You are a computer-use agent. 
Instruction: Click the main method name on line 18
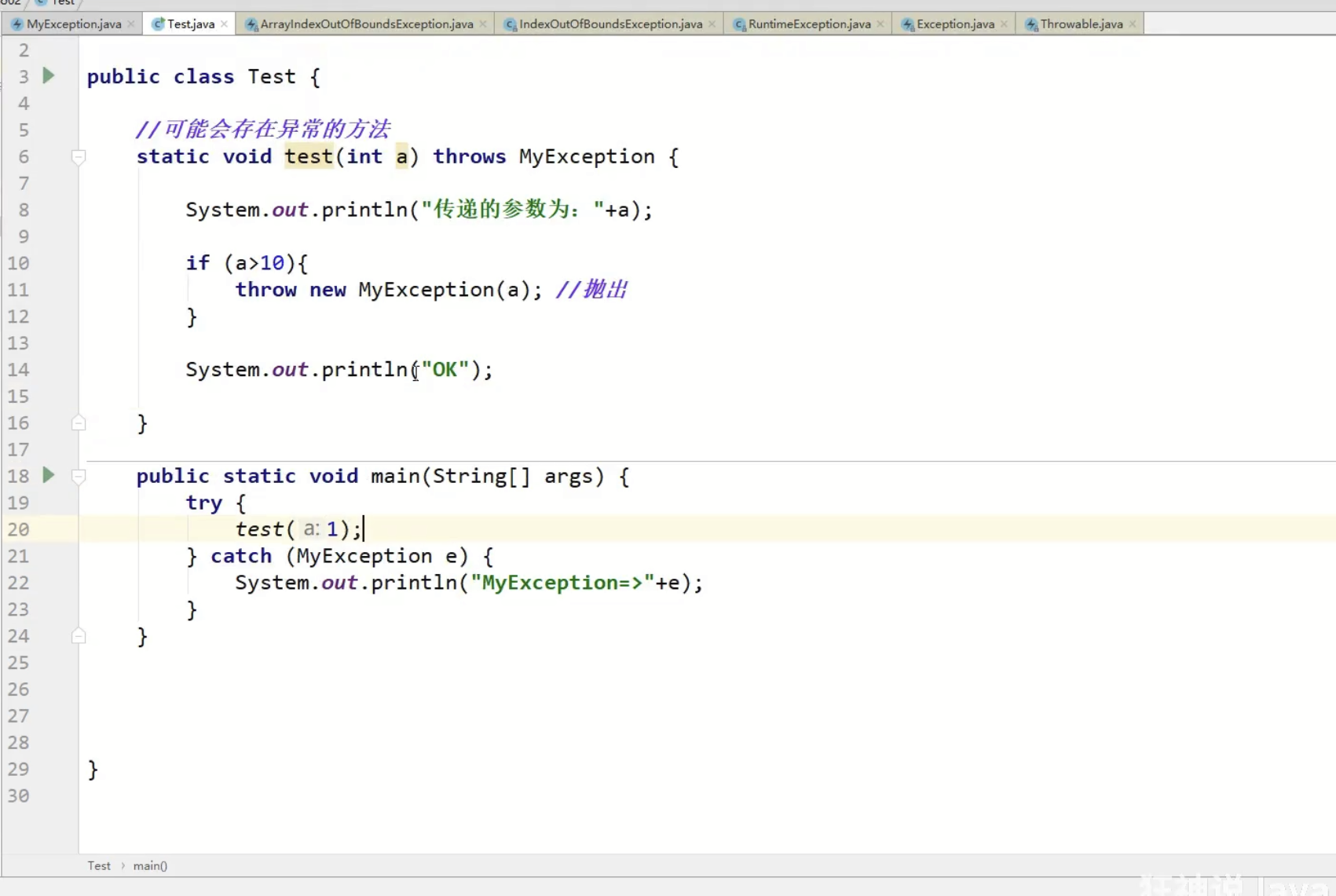395,476
